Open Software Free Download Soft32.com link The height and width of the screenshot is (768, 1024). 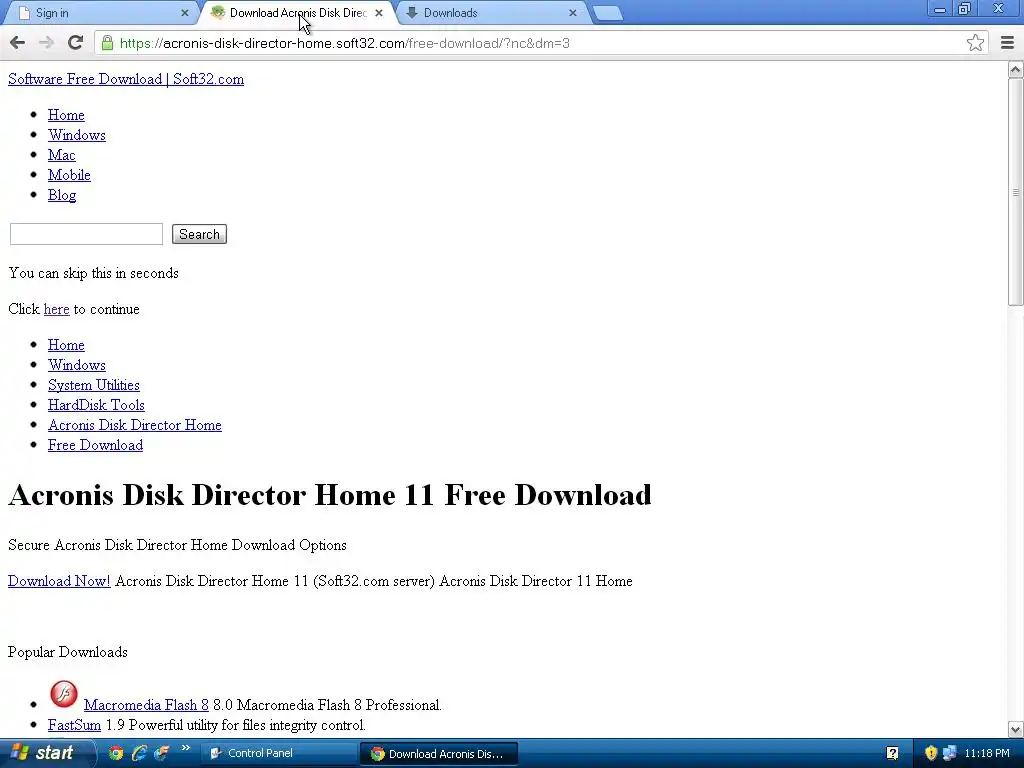pyautogui.click(x=126, y=79)
